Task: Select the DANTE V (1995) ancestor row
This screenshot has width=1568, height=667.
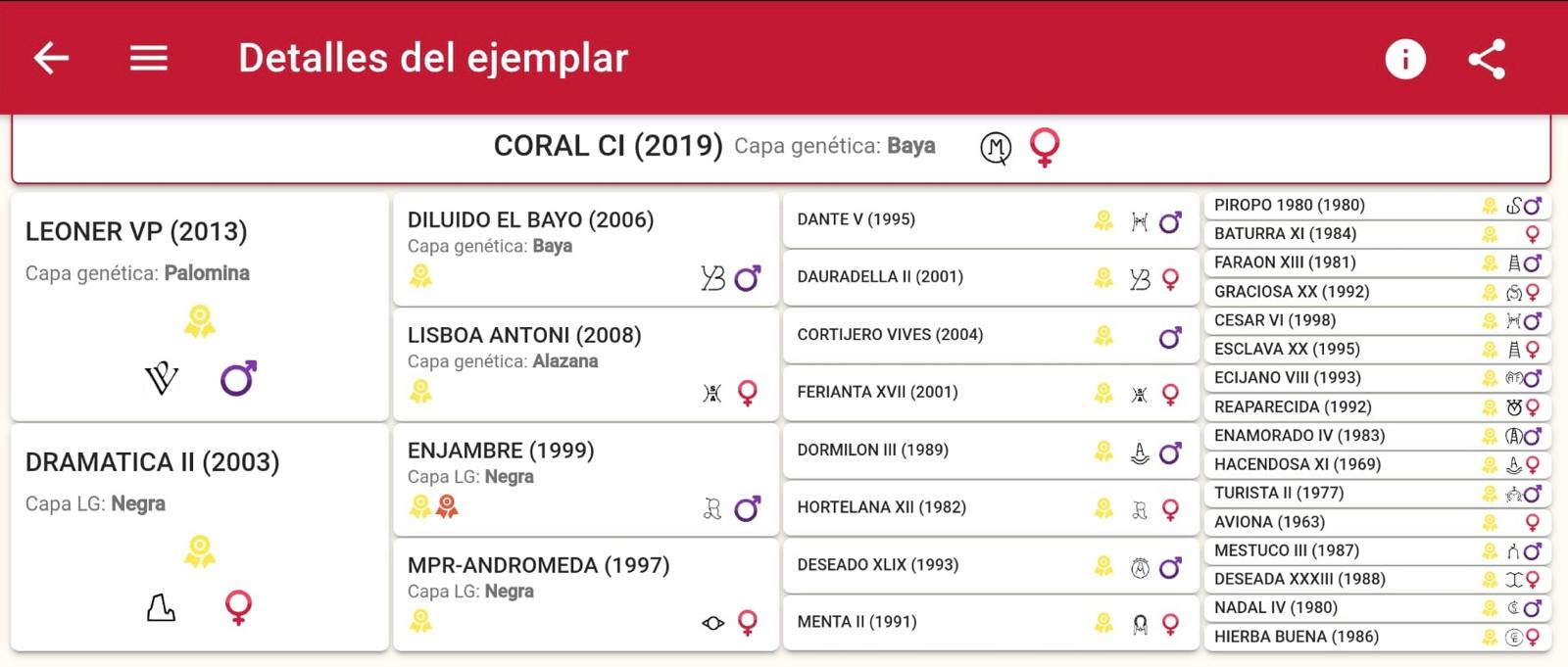Action: pos(991,220)
